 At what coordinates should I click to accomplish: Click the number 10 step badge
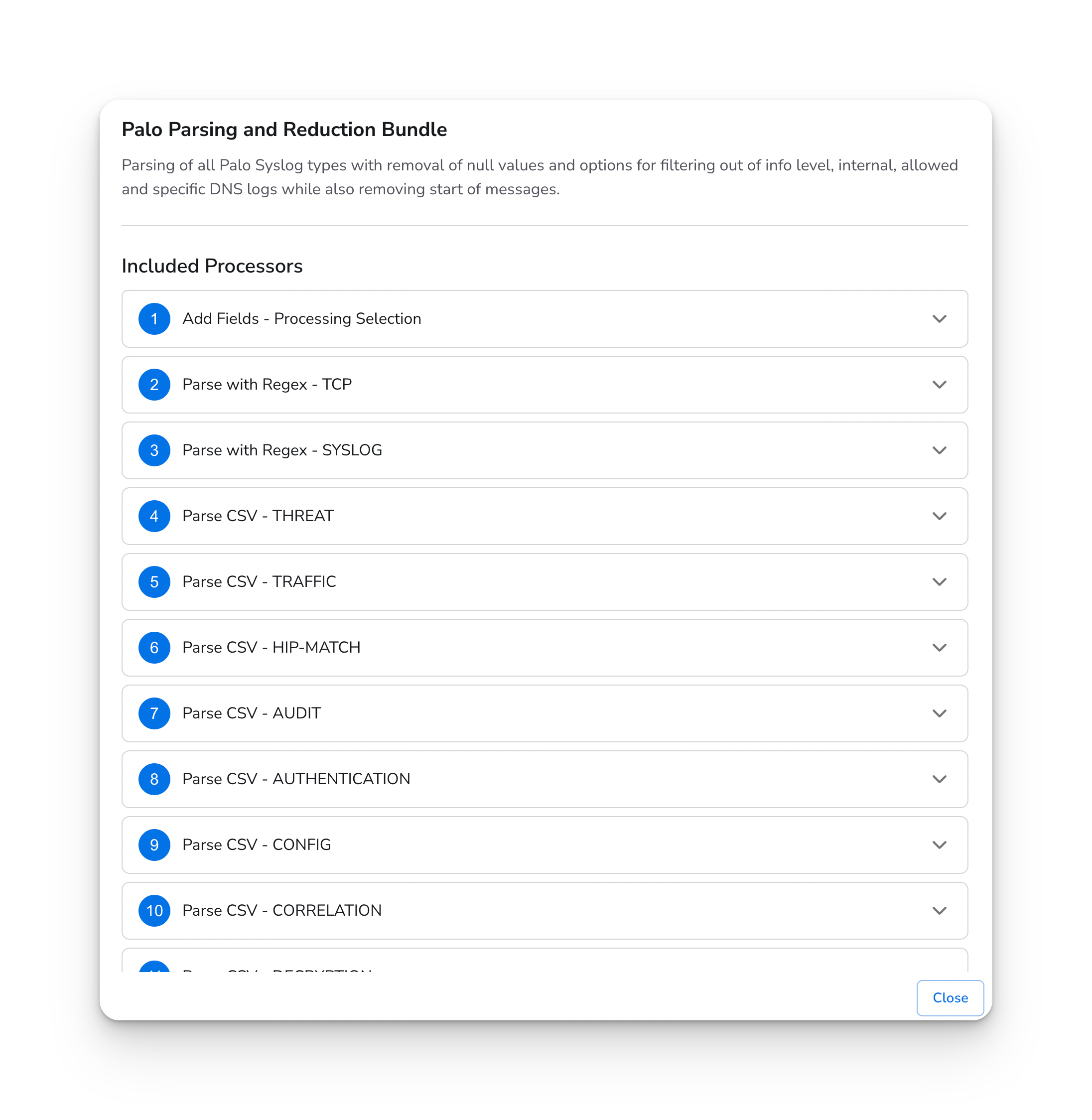[x=154, y=911]
